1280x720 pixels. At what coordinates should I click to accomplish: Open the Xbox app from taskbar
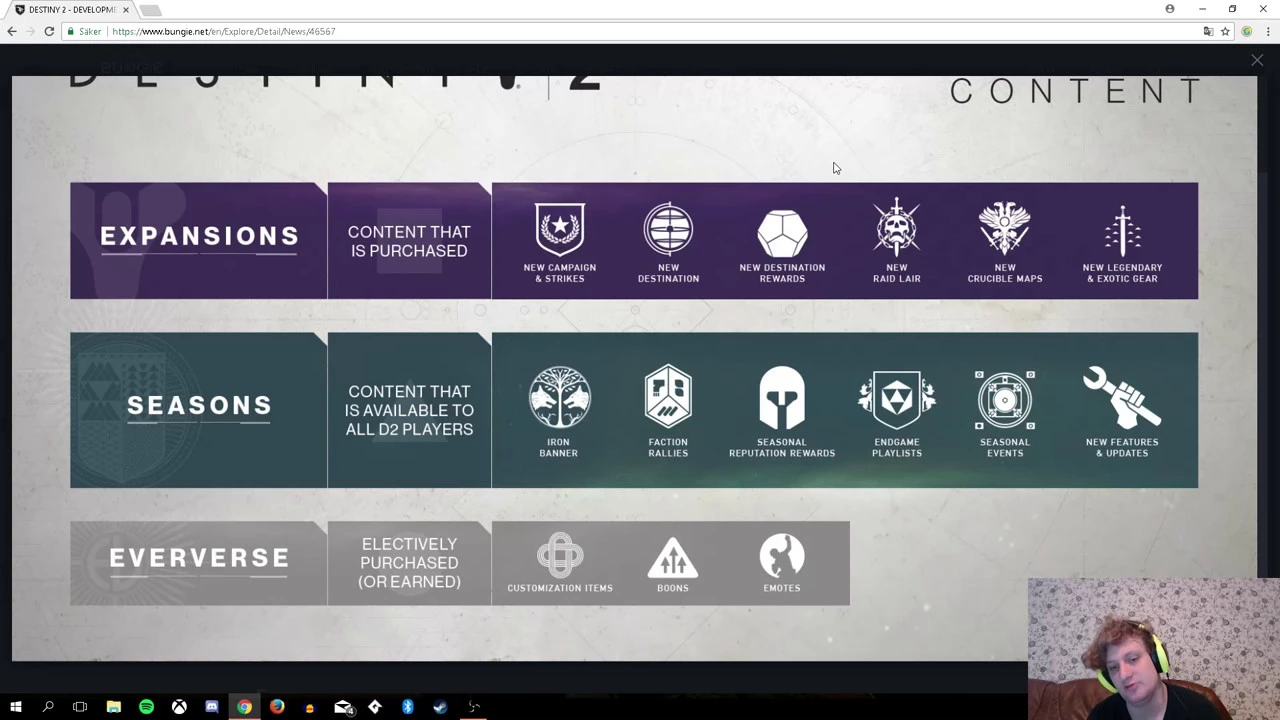179,707
